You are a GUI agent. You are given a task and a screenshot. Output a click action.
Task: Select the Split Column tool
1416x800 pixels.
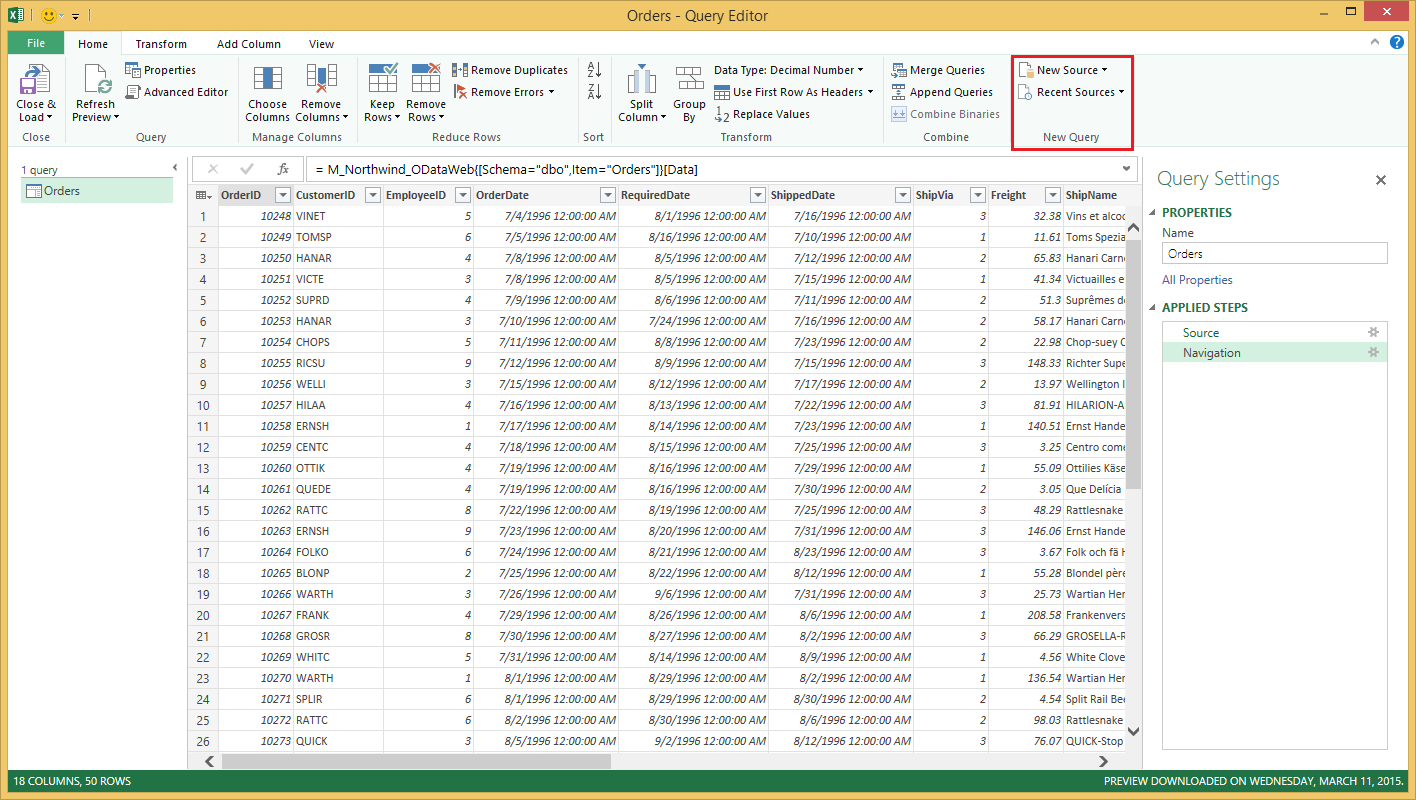click(640, 92)
